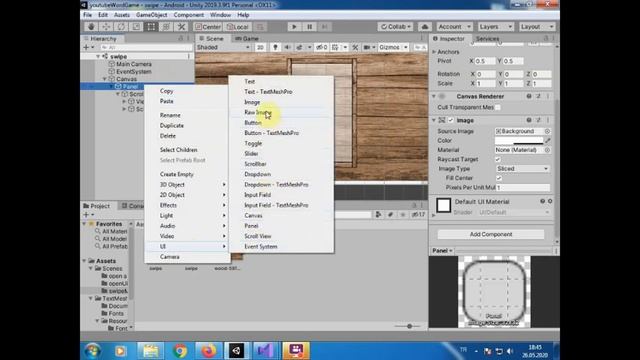This screenshot has height=360, width=640.
Task: Toggle scene audio speaker icon
Action: click(287, 47)
